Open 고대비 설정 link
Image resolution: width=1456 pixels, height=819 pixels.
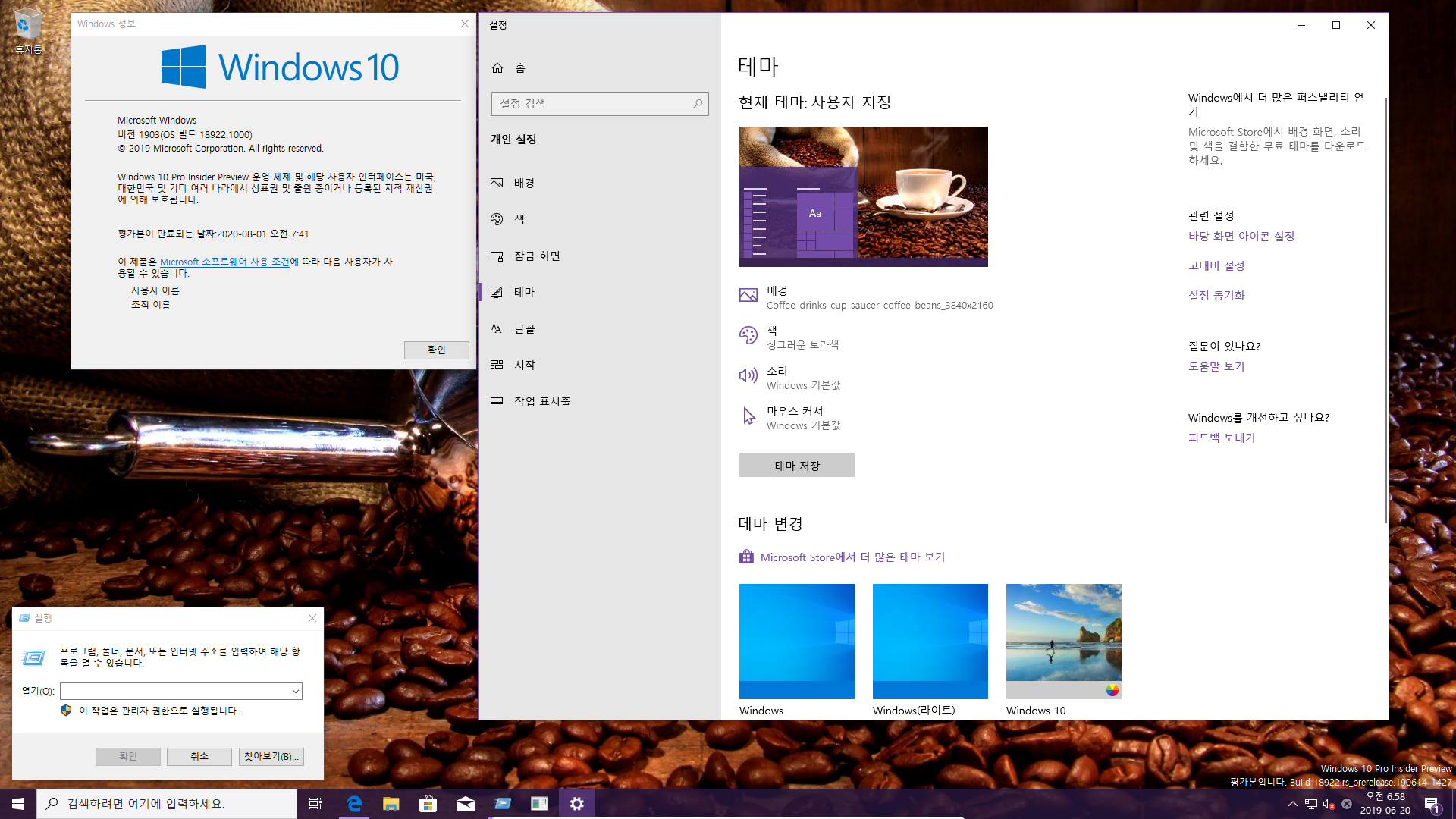[x=1216, y=266]
